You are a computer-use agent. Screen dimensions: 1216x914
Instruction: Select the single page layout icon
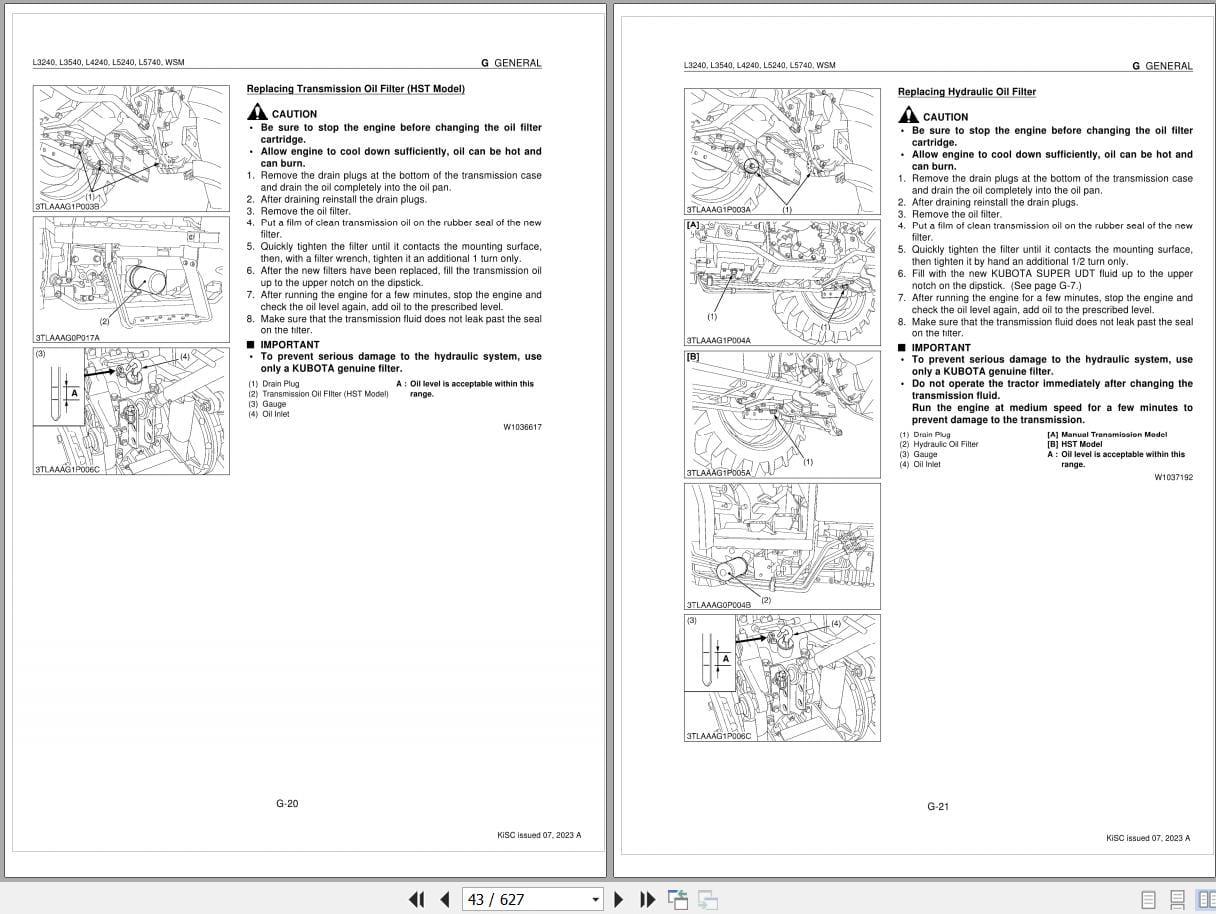[x=1150, y=899]
